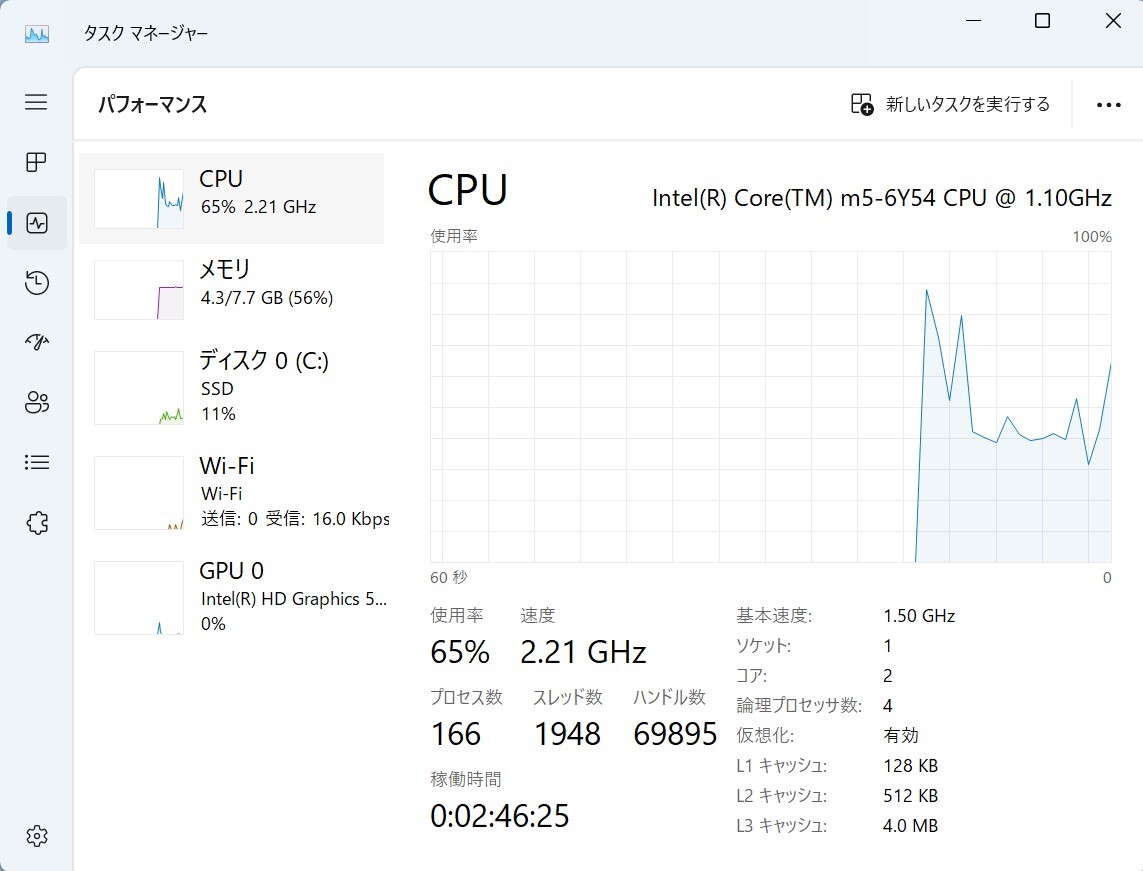Select the Performance page icon

(37, 223)
